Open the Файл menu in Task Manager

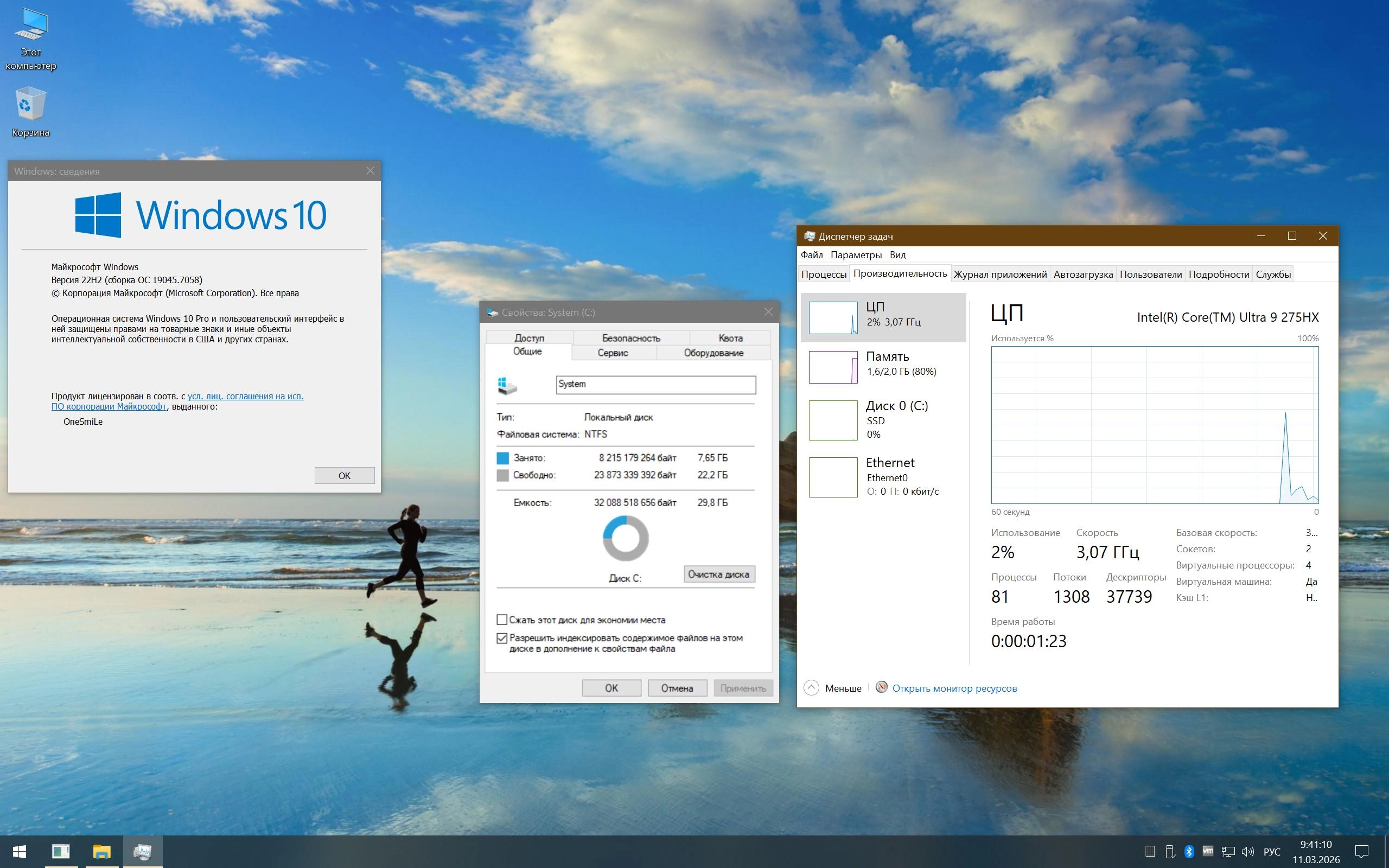812,255
